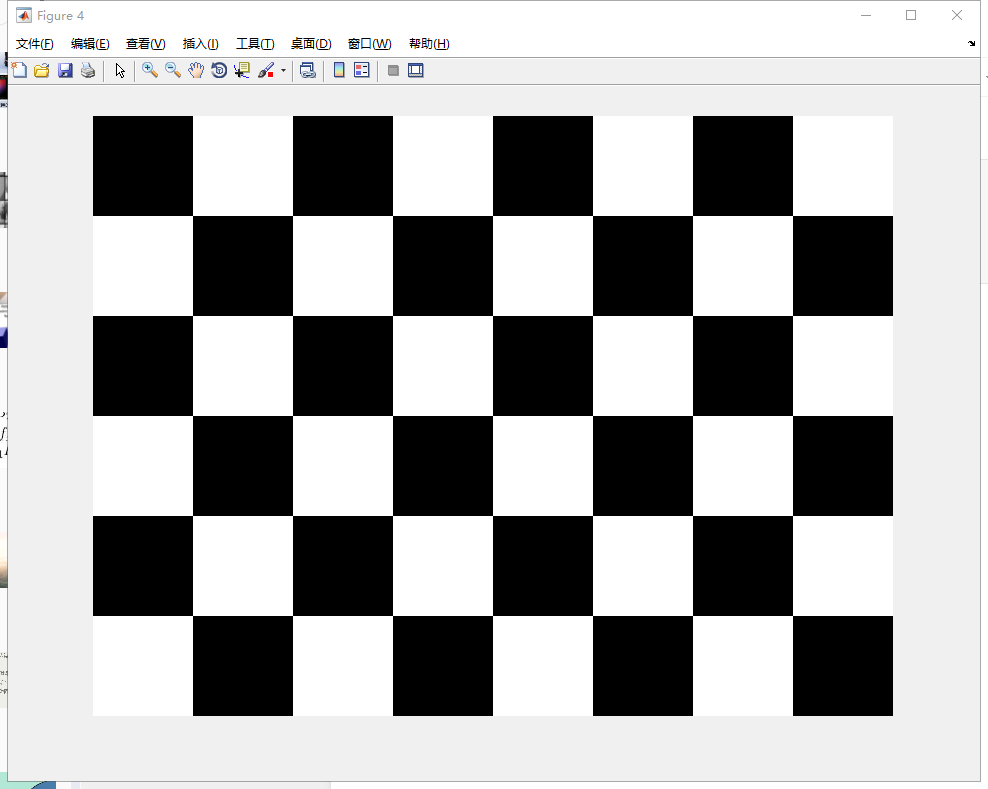Viewport: 988px width, 789px height.
Task: Open the 文件(F) menu
Action: 35,43
